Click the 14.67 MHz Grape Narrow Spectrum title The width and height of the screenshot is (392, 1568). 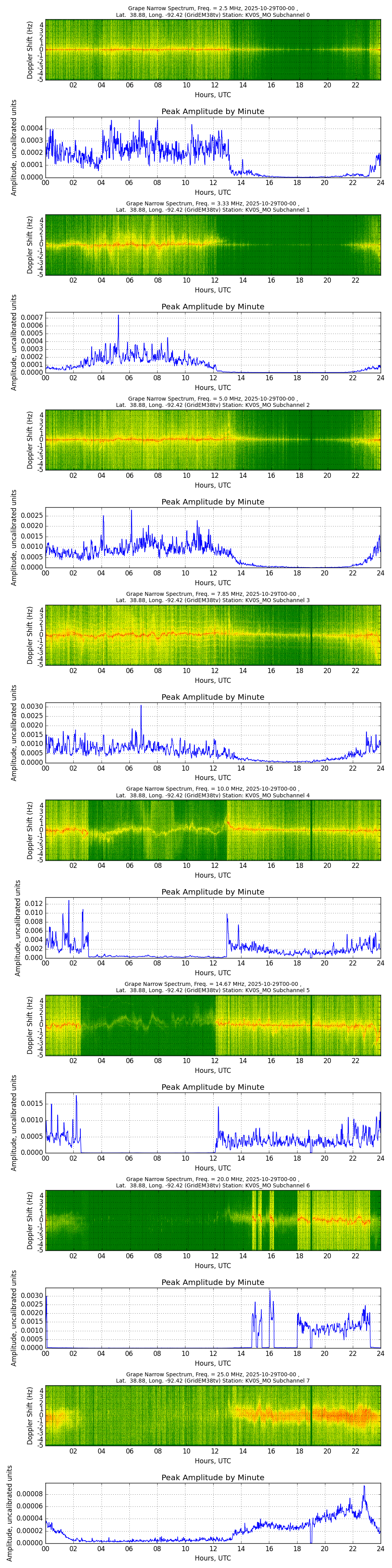coord(213,987)
